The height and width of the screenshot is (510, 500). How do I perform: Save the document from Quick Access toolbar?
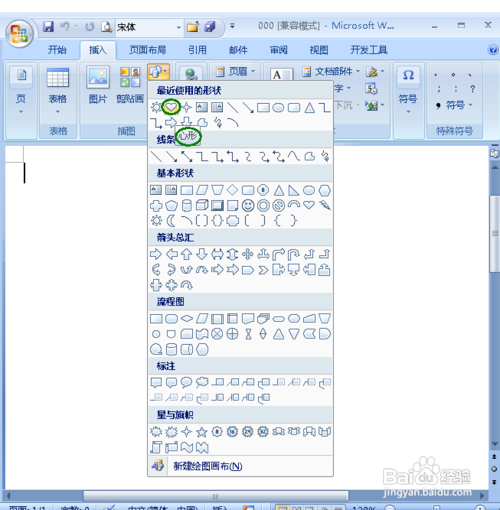click(x=48, y=26)
